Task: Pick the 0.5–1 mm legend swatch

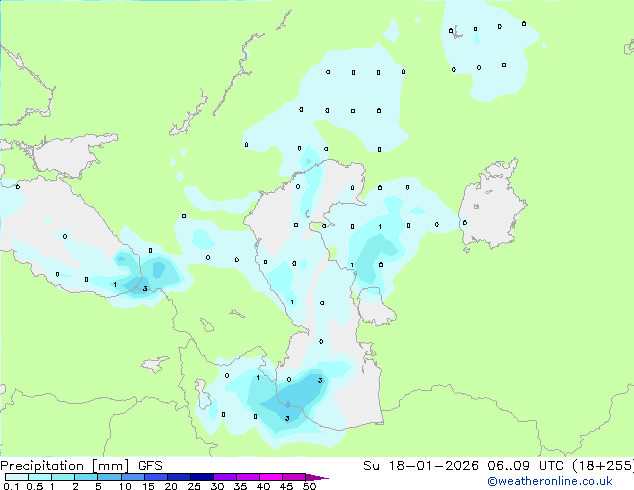Action: 40,477
